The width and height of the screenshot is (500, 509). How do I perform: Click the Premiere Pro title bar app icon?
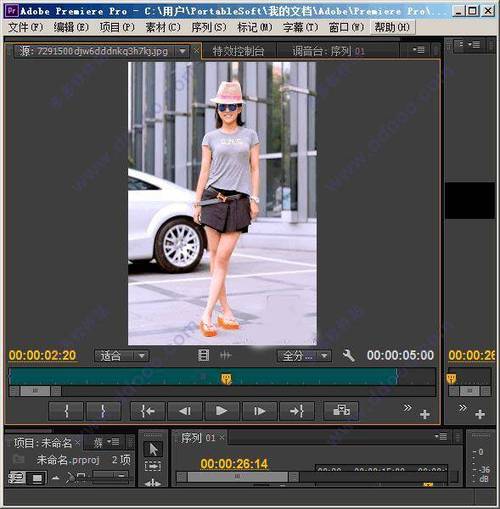click(12, 11)
